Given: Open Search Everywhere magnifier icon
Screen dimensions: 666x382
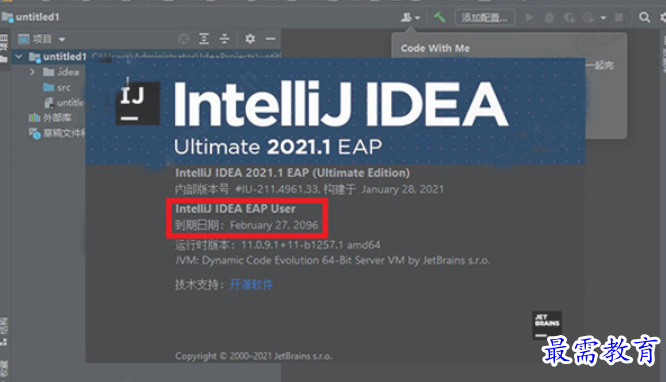Looking at the screenshot, I should [644, 17].
